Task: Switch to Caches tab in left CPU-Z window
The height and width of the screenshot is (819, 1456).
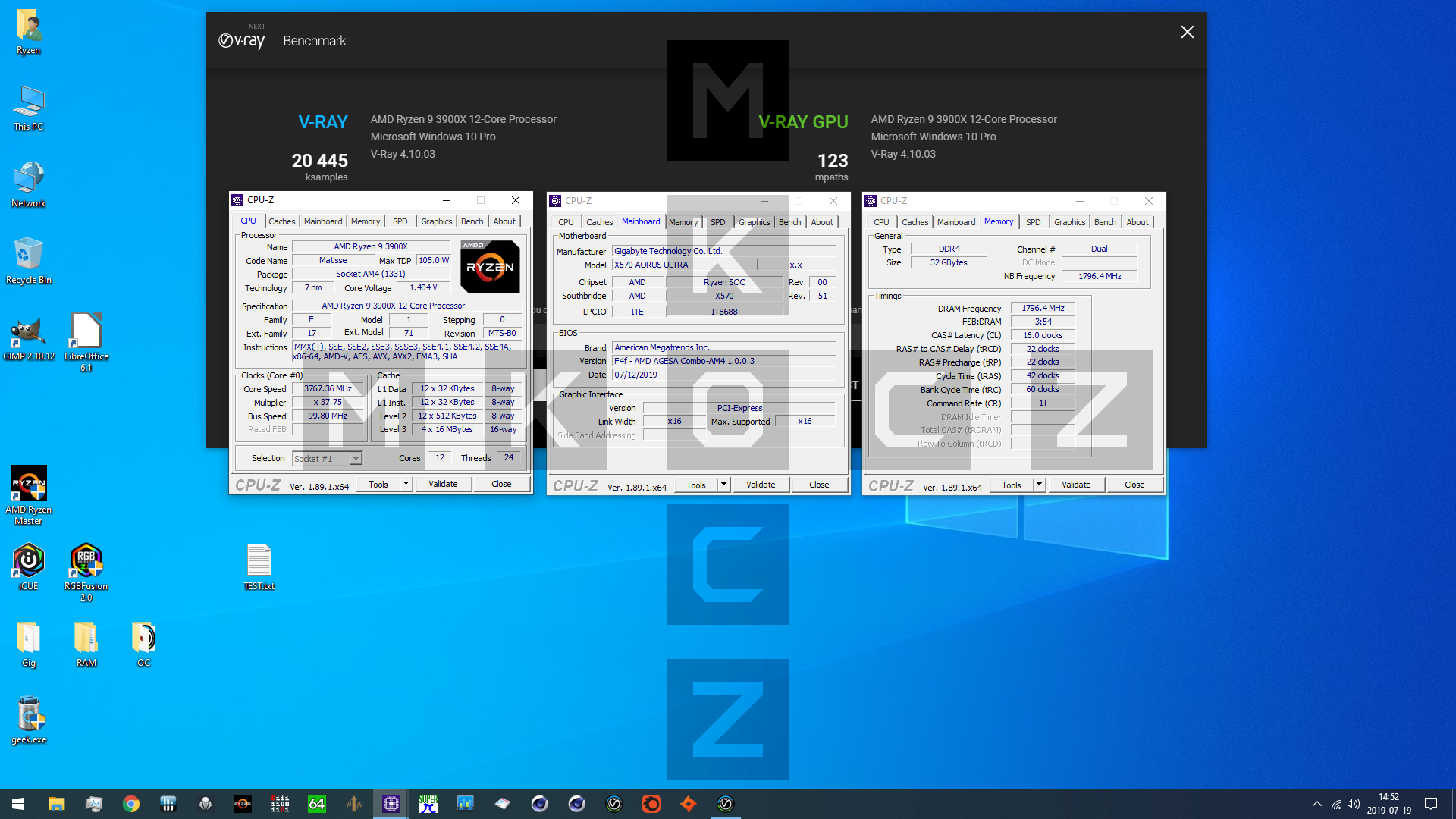Action: 282,221
